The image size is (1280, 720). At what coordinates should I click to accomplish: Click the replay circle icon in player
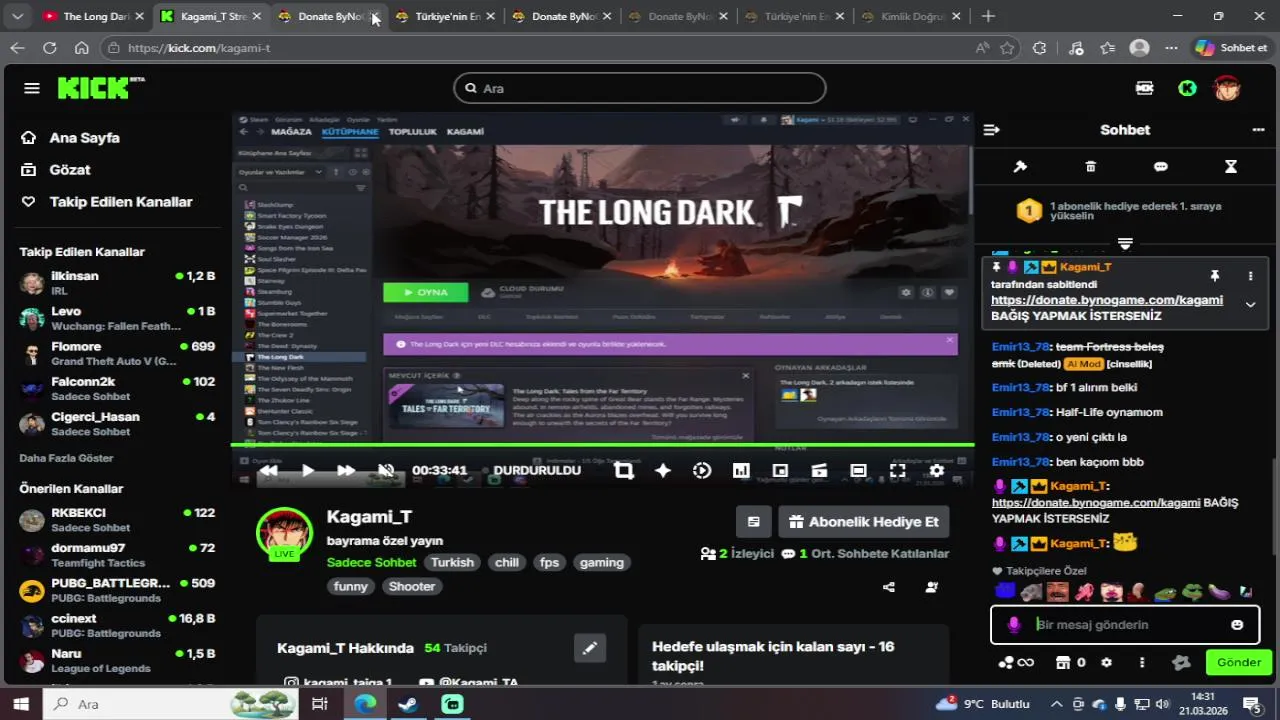point(702,470)
